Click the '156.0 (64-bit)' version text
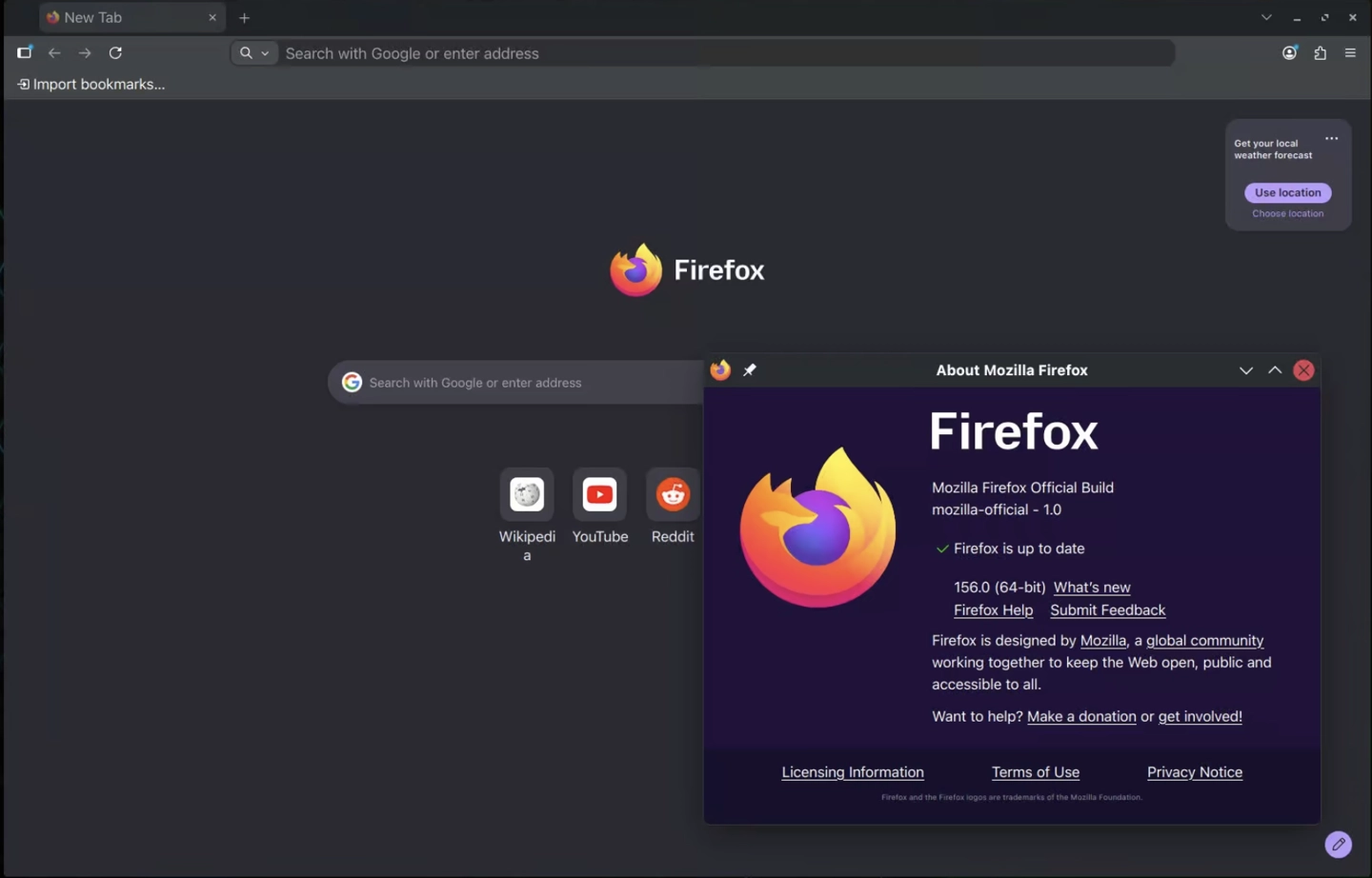 [999, 588]
